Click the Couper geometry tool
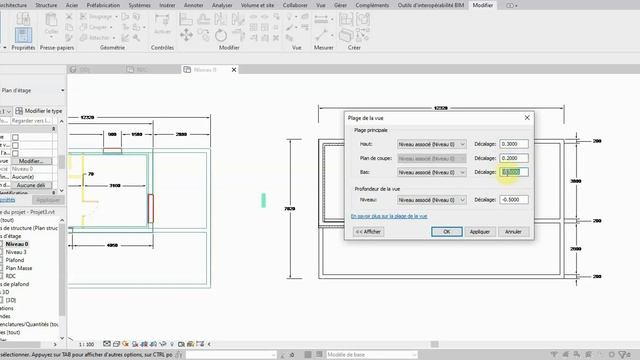This screenshot has width=640, height=360. (95, 27)
